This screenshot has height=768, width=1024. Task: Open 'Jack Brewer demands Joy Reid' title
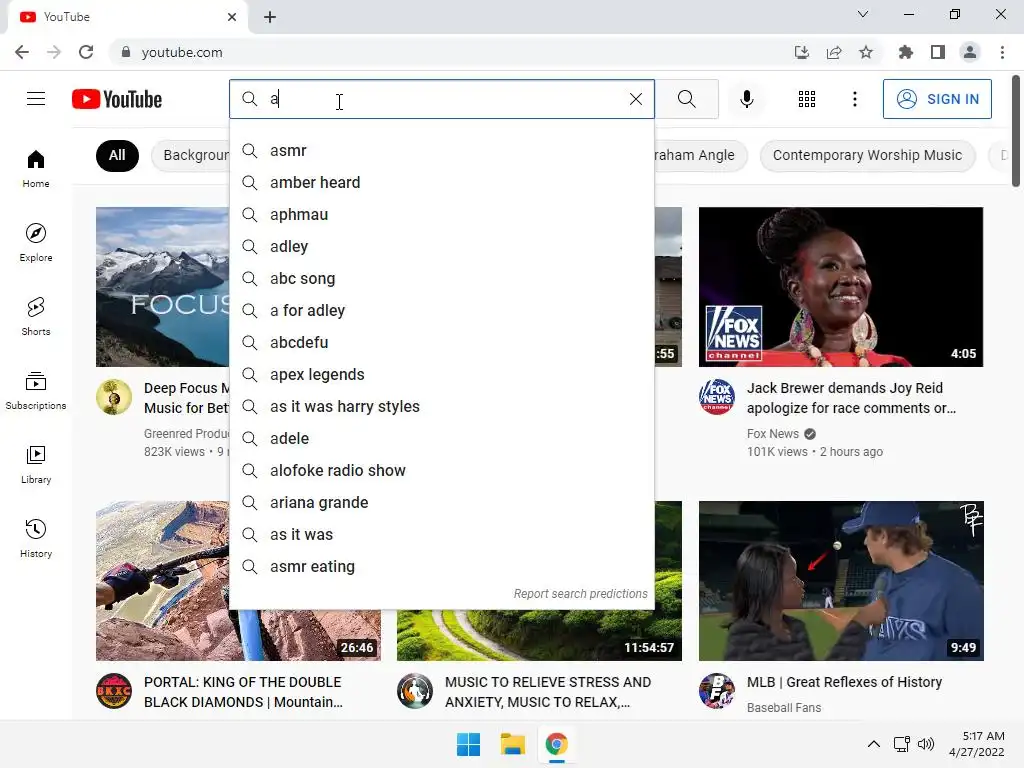pyautogui.click(x=851, y=398)
